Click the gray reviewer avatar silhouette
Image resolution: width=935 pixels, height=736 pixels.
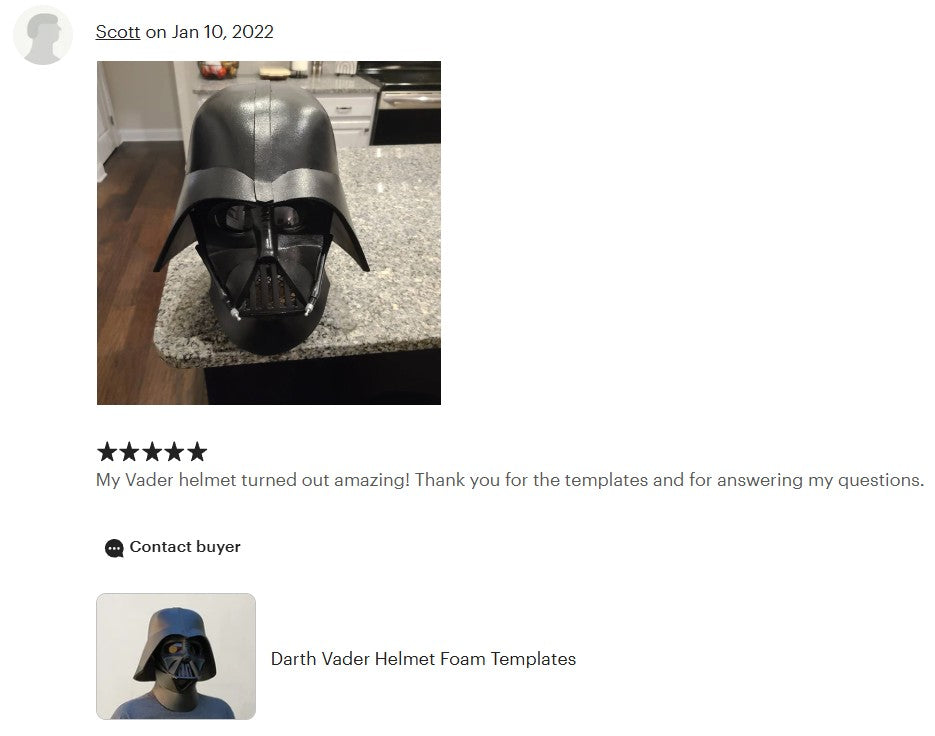tap(43, 36)
